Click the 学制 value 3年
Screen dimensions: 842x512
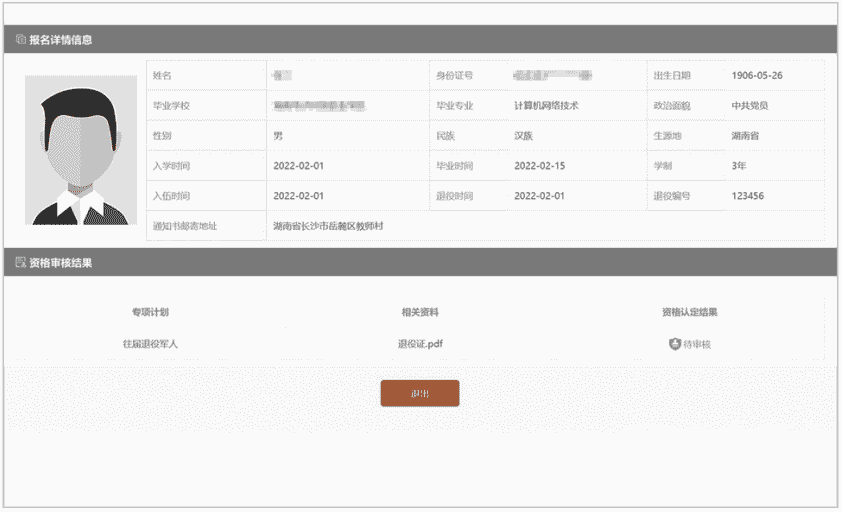[x=738, y=166]
